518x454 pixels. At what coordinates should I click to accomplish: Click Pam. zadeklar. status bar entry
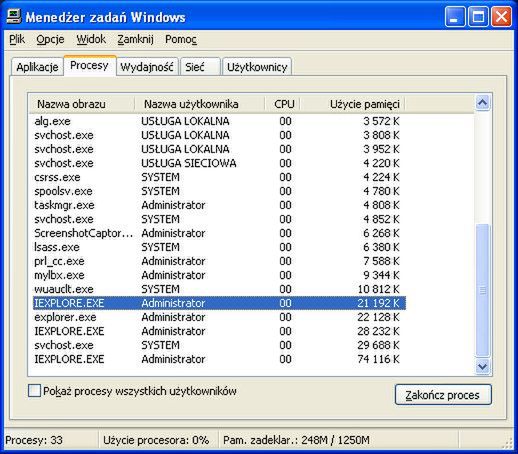(296, 440)
